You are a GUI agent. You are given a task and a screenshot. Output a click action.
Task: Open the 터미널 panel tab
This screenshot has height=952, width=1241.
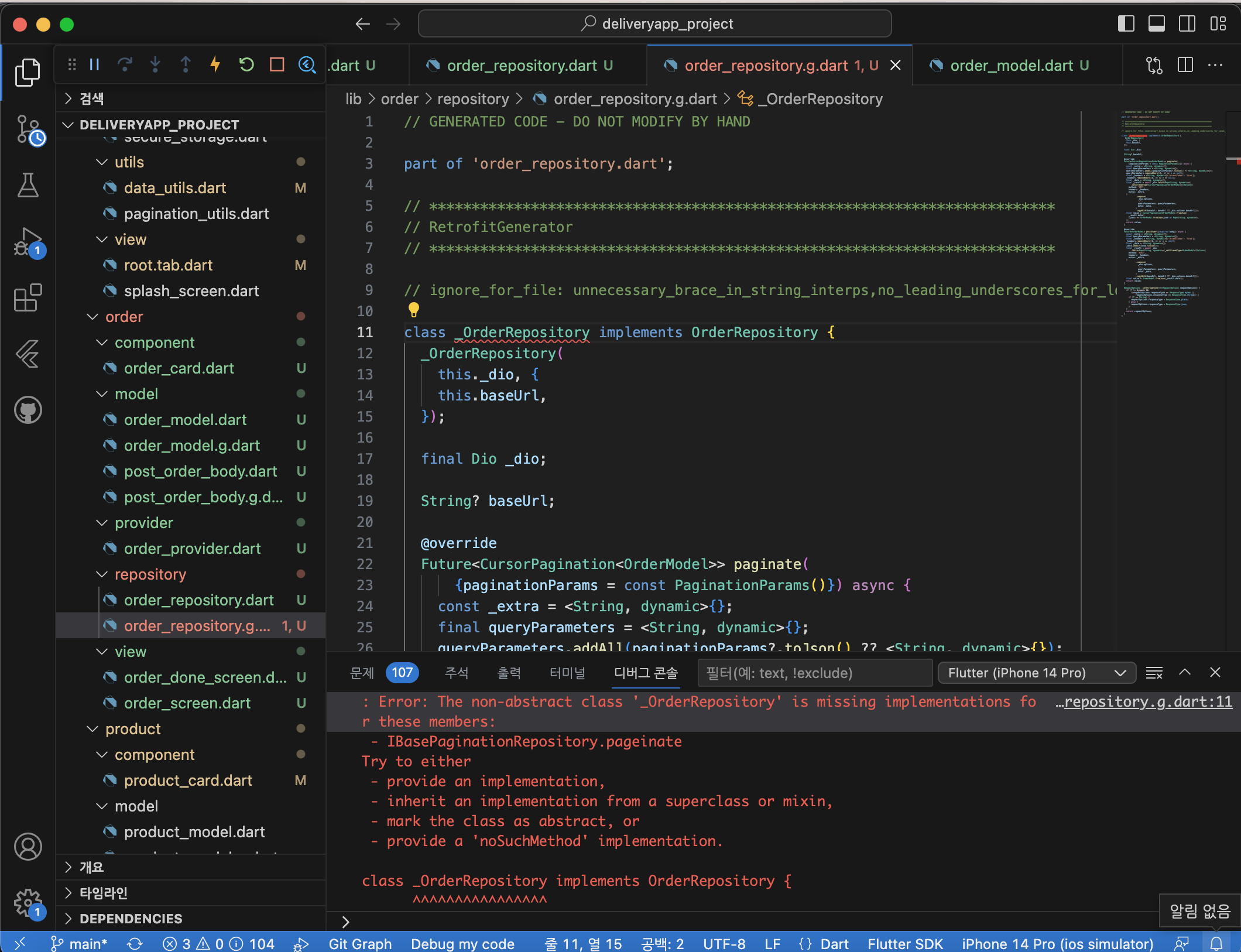click(x=567, y=673)
